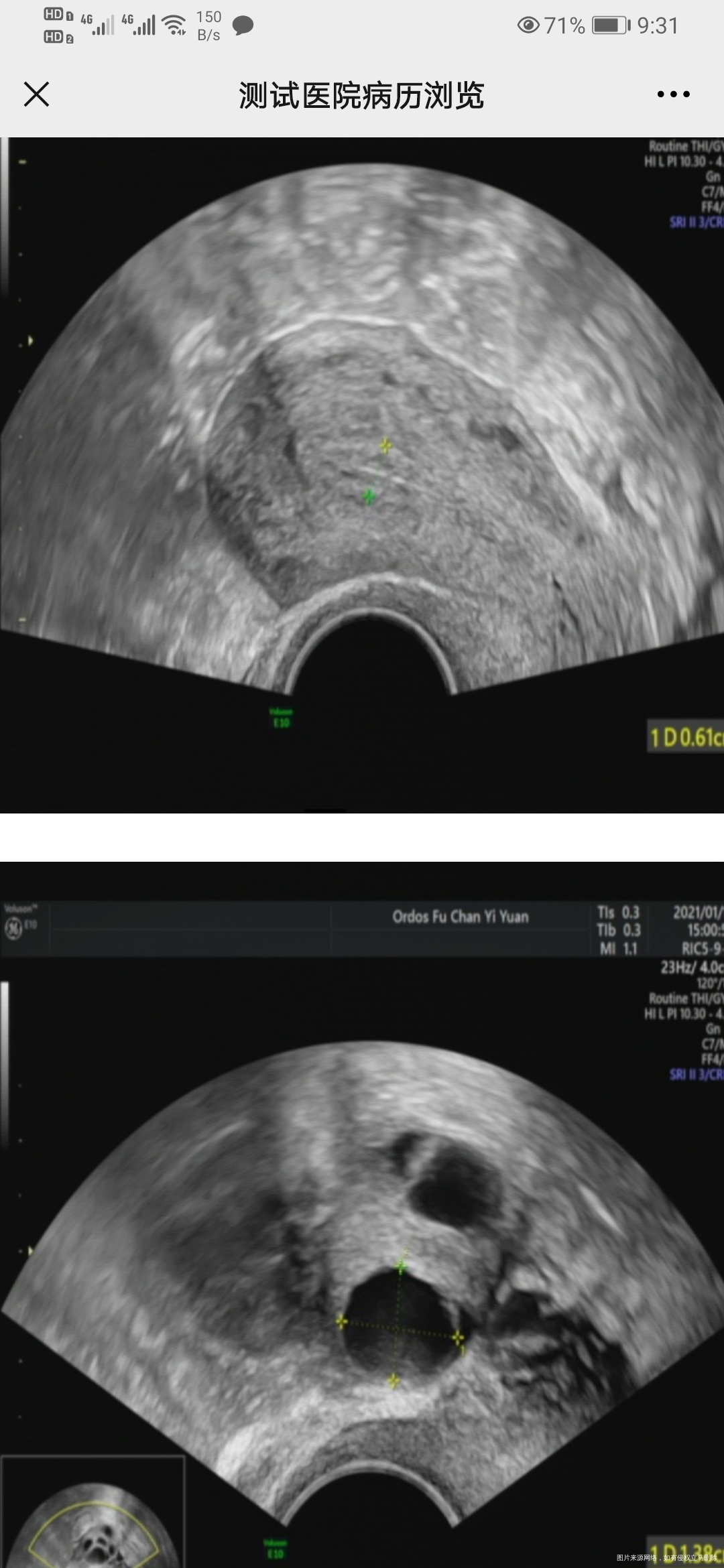Tap the left caliper of cyst's horizontal measurement
Image resolution: width=724 pixels, height=1568 pixels.
coord(341,1321)
